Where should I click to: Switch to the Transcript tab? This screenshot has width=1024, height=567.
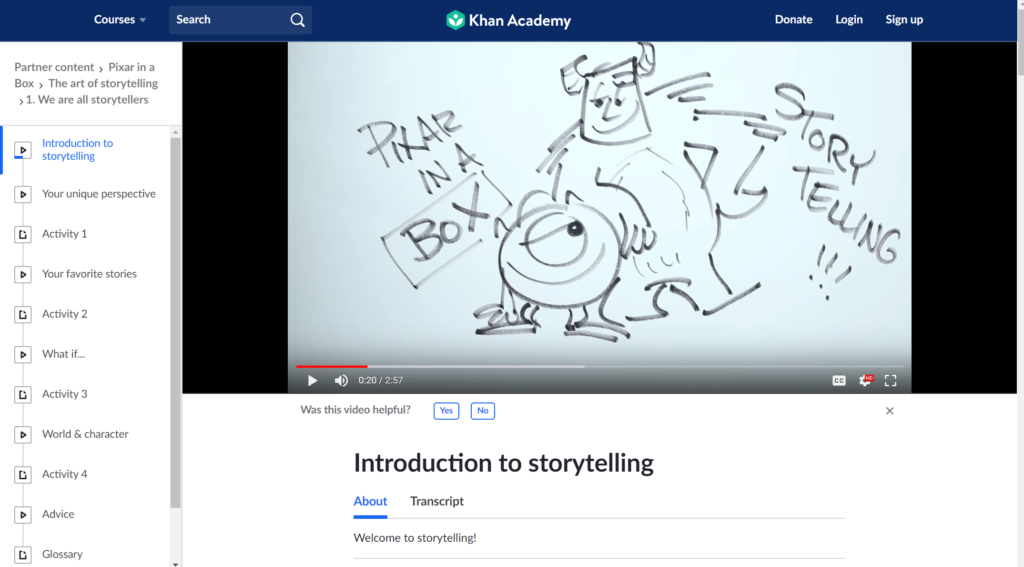point(437,501)
